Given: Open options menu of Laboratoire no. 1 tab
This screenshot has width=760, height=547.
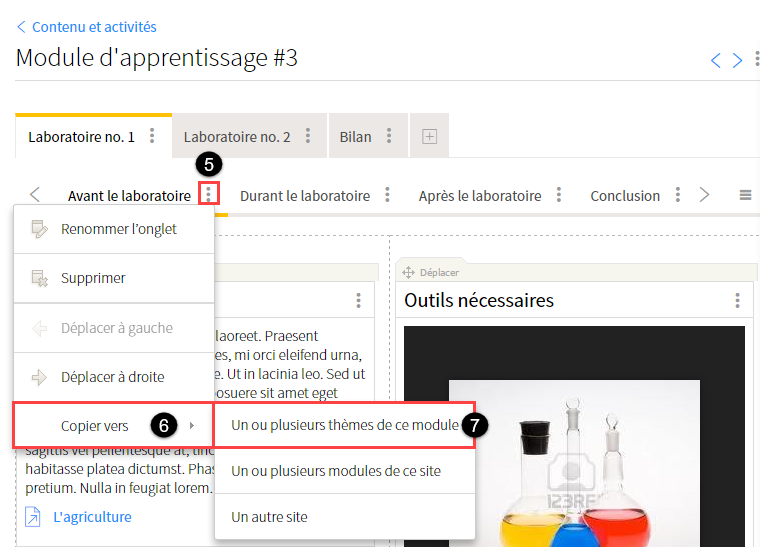Looking at the screenshot, I should 152,136.
